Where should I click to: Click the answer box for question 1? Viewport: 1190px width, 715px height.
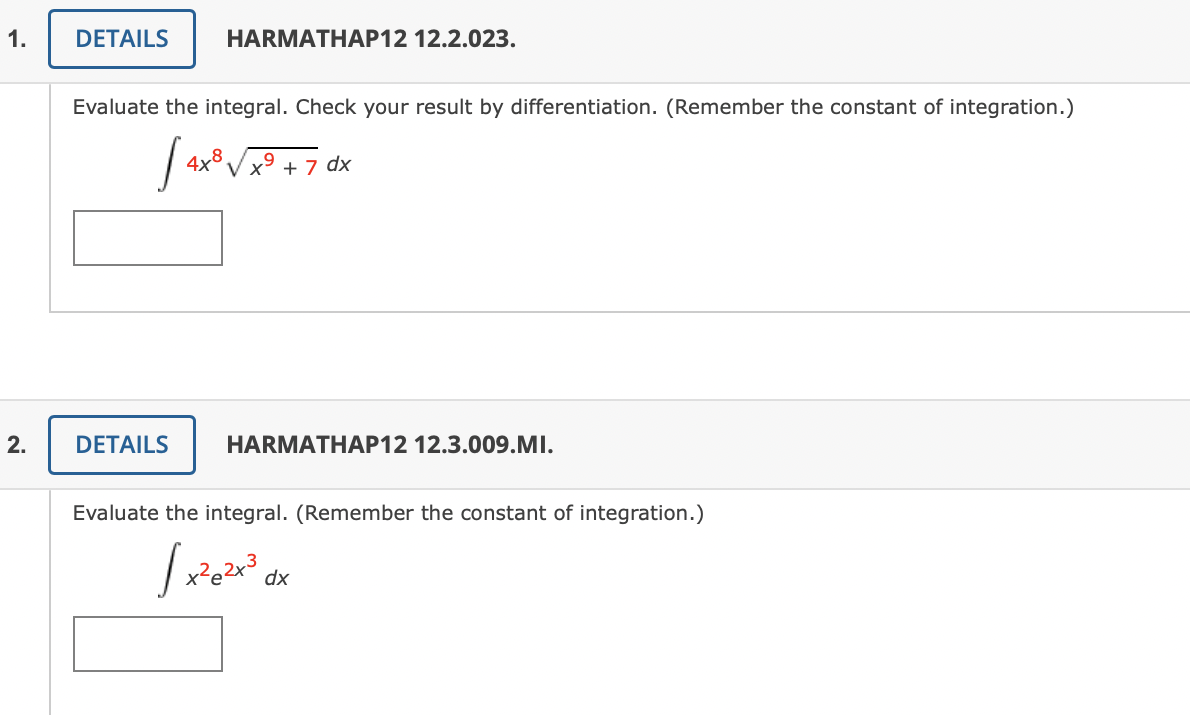tap(147, 238)
